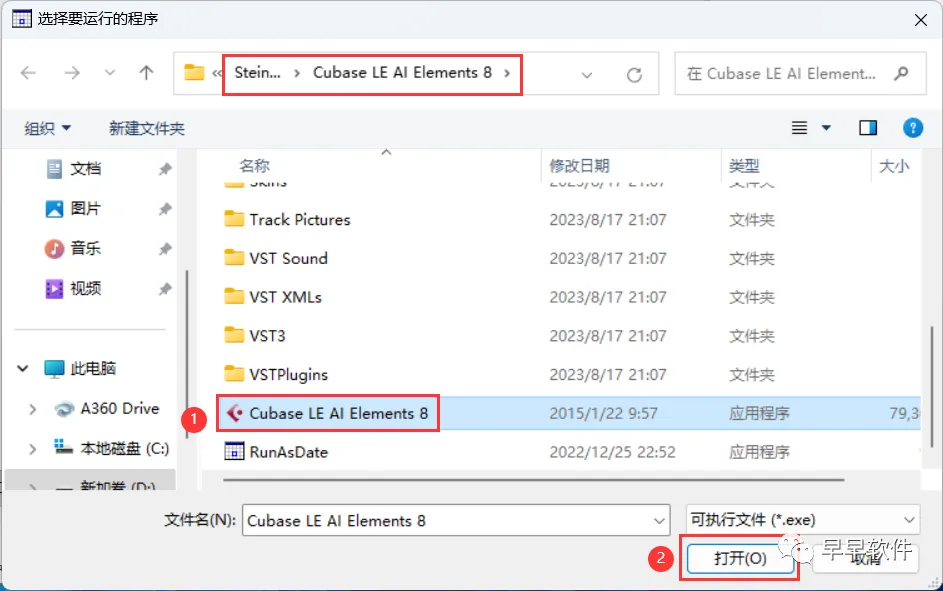This screenshot has height=591, width=943.
Task: Select the VST XMLs folder
Action: point(285,297)
